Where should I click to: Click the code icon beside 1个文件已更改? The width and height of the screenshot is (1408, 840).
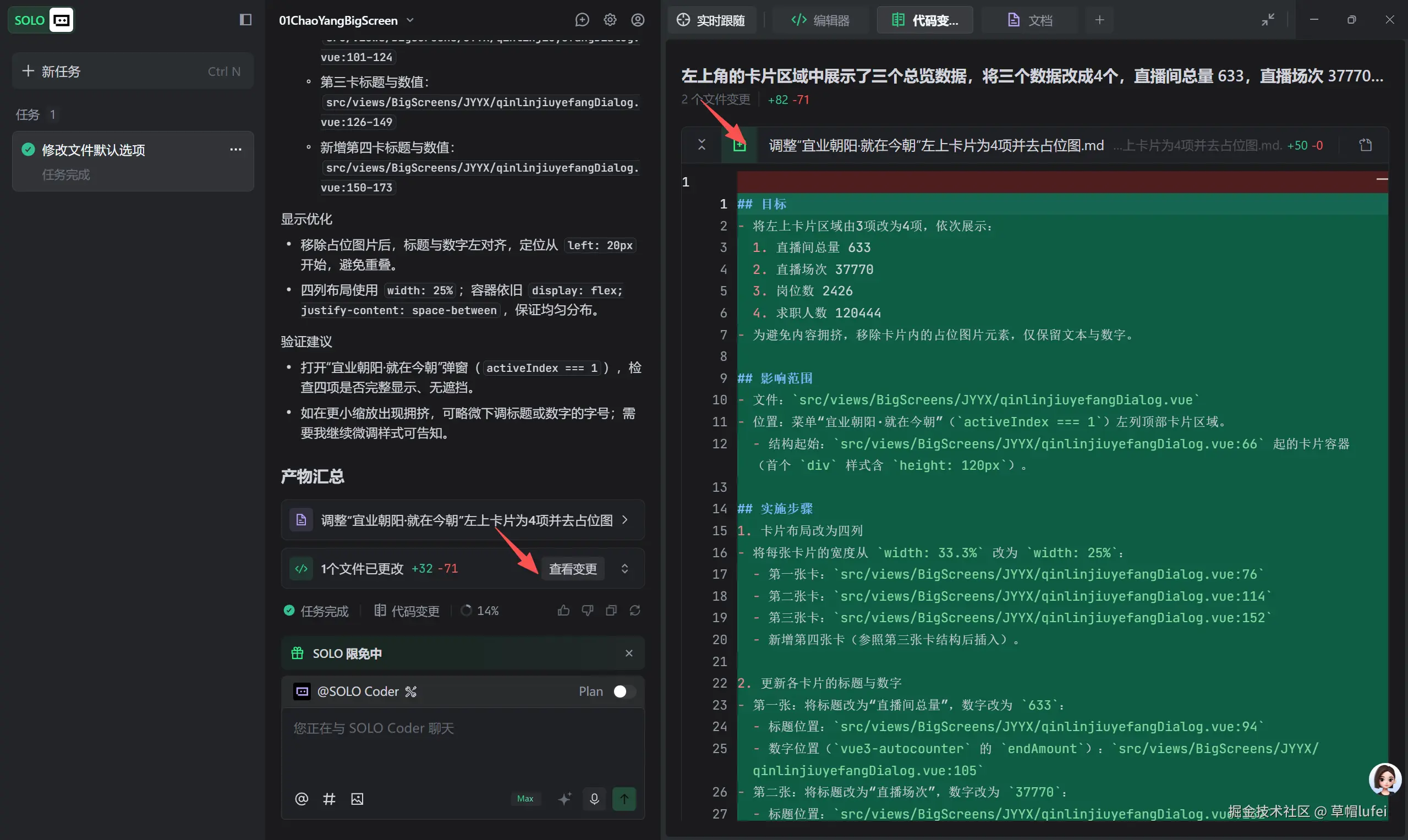[301, 568]
